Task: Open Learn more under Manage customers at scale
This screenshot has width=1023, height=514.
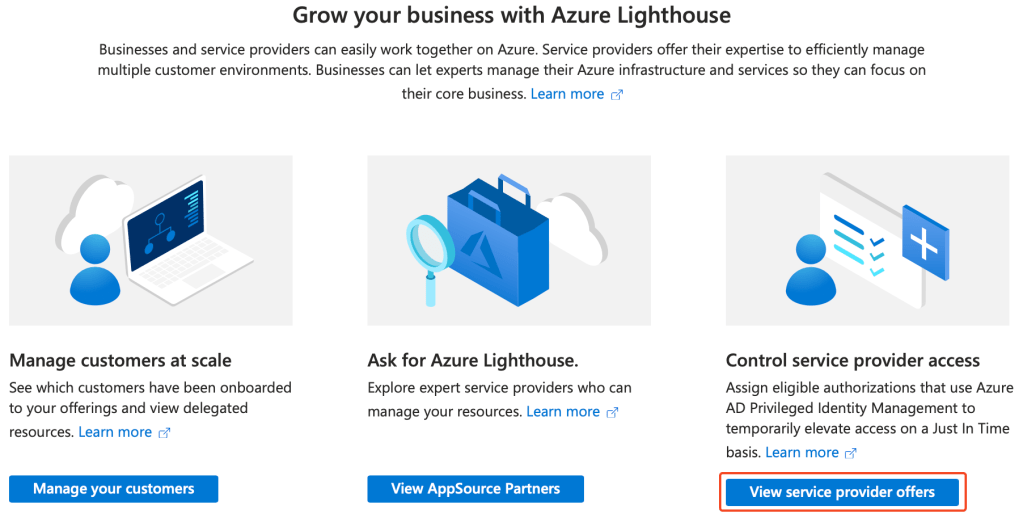Action: pyautogui.click(x=115, y=432)
